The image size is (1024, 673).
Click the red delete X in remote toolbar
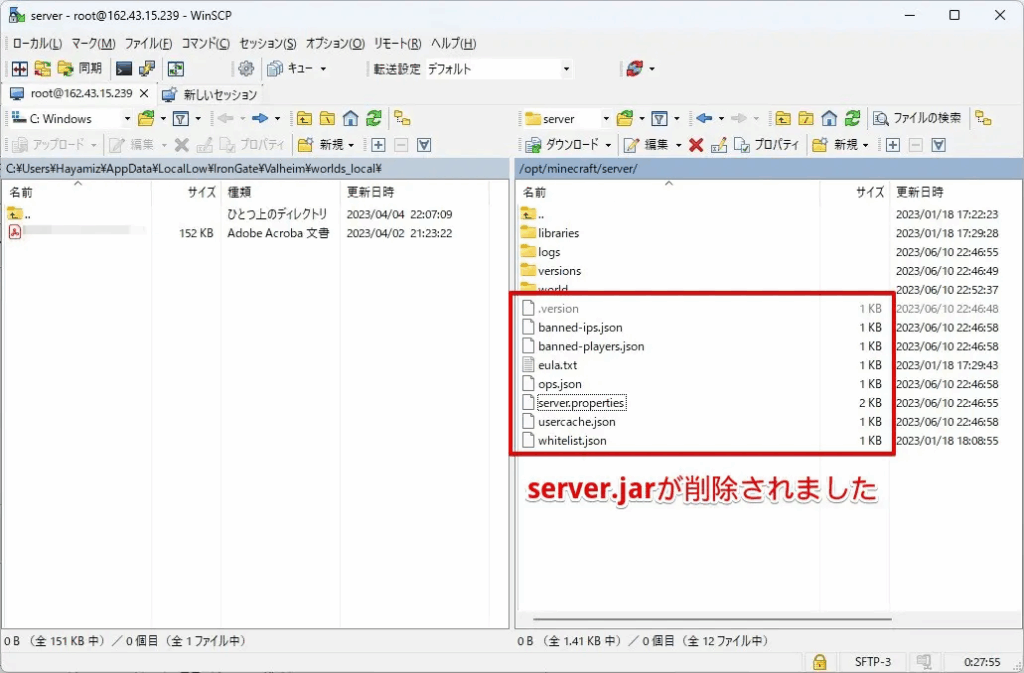(696, 145)
